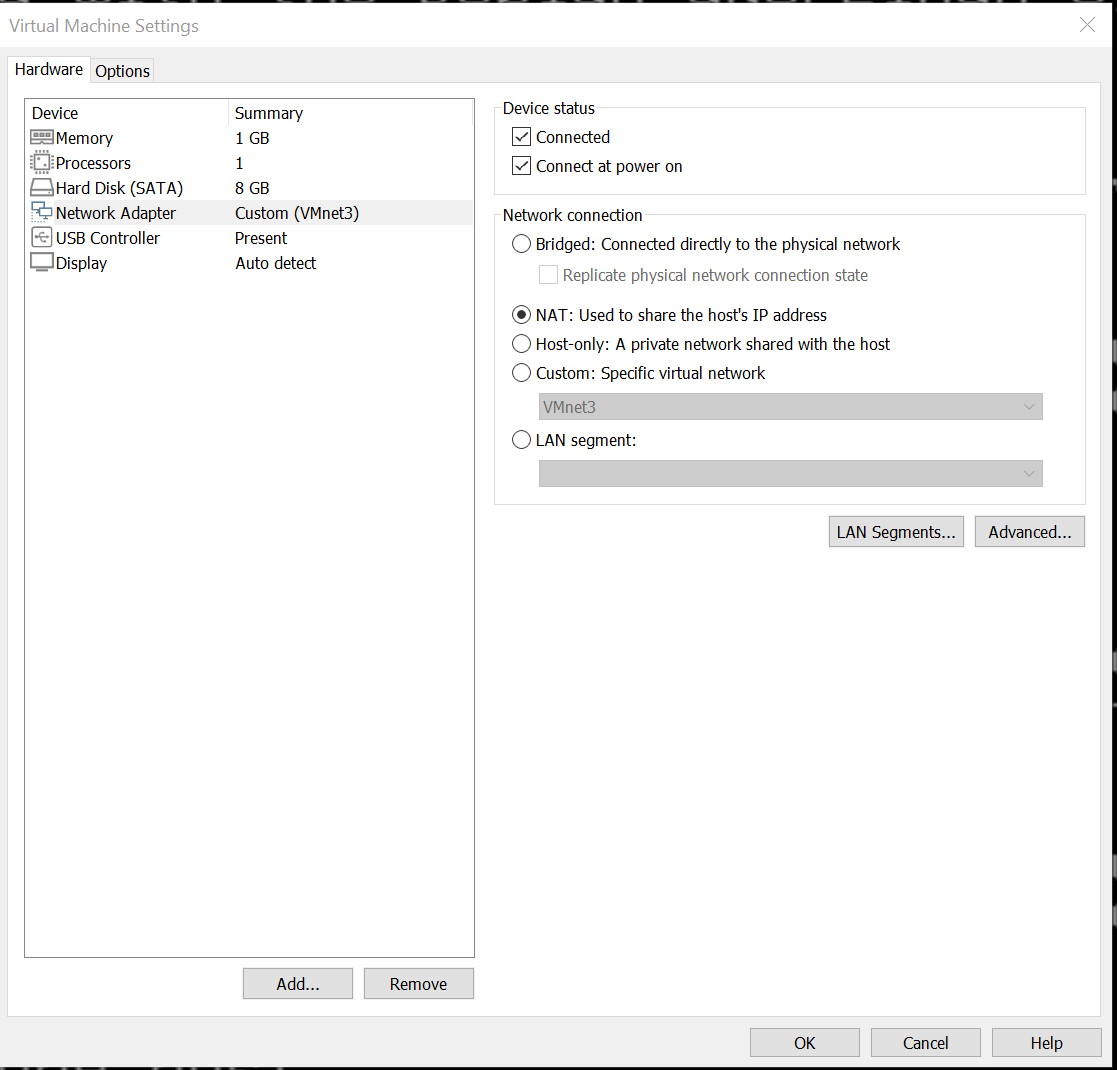Select the Processors chip icon

pos(42,163)
